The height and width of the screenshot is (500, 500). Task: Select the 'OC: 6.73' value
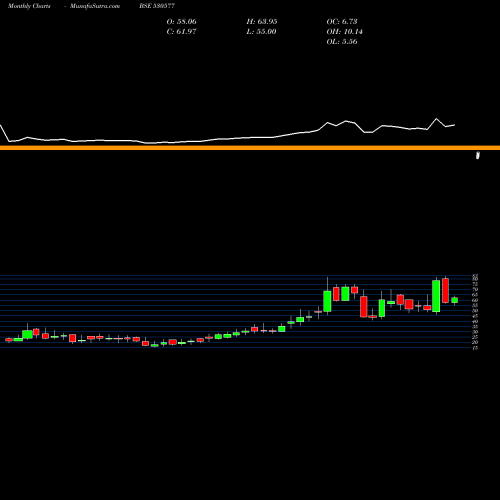342,22
